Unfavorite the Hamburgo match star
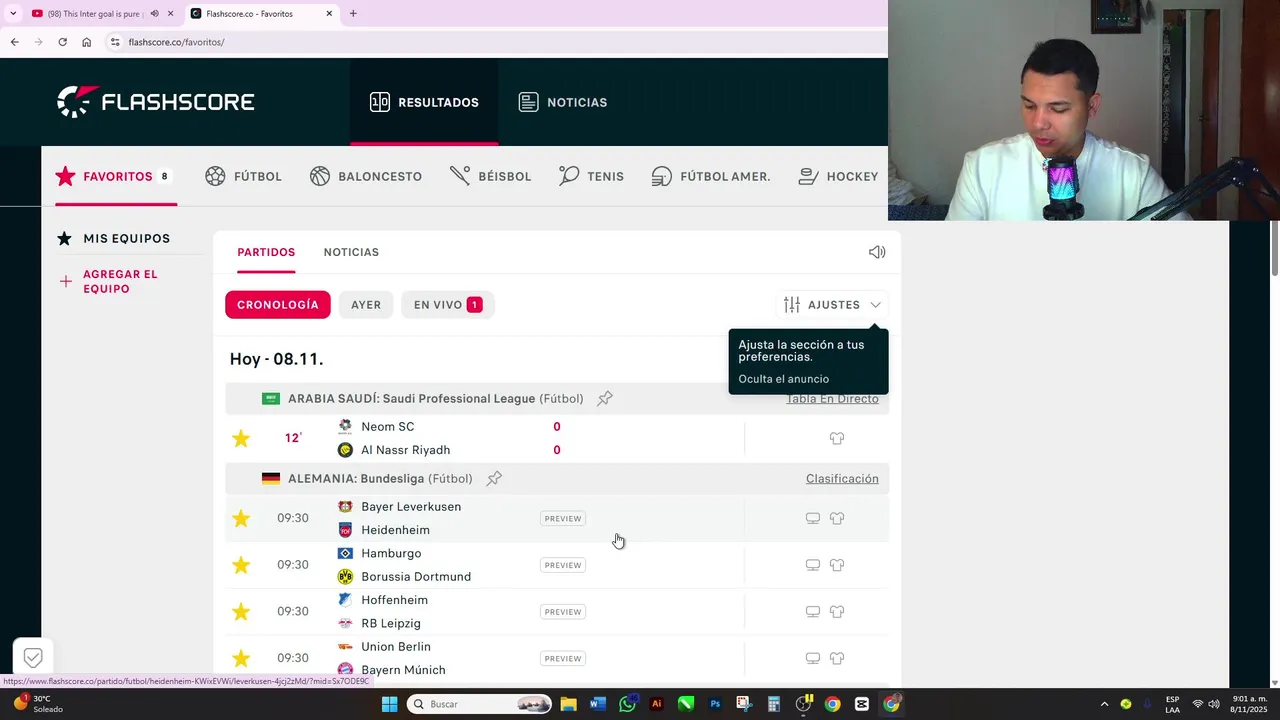Screen dimensions: 1280x720 coord(241,565)
